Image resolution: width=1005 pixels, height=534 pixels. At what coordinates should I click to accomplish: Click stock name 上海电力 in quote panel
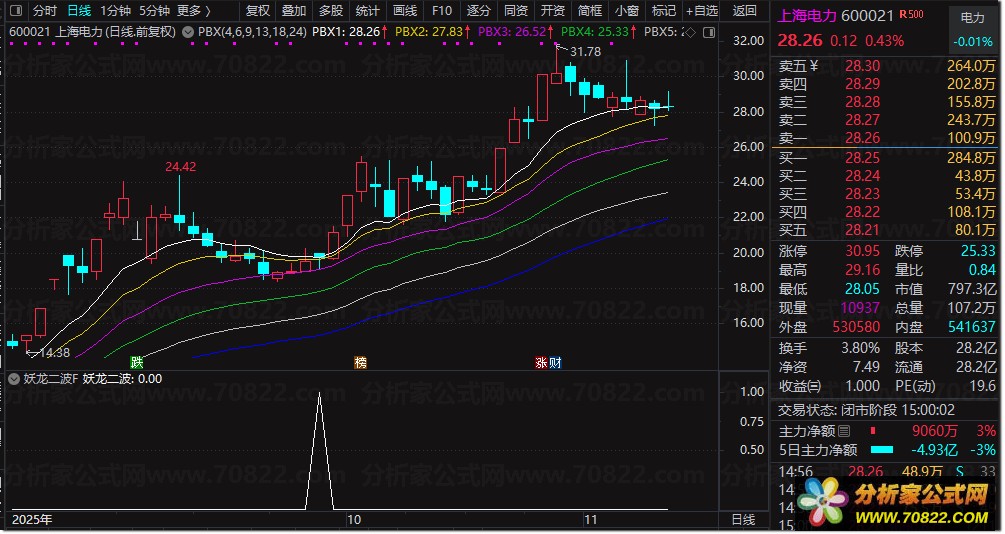807,16
